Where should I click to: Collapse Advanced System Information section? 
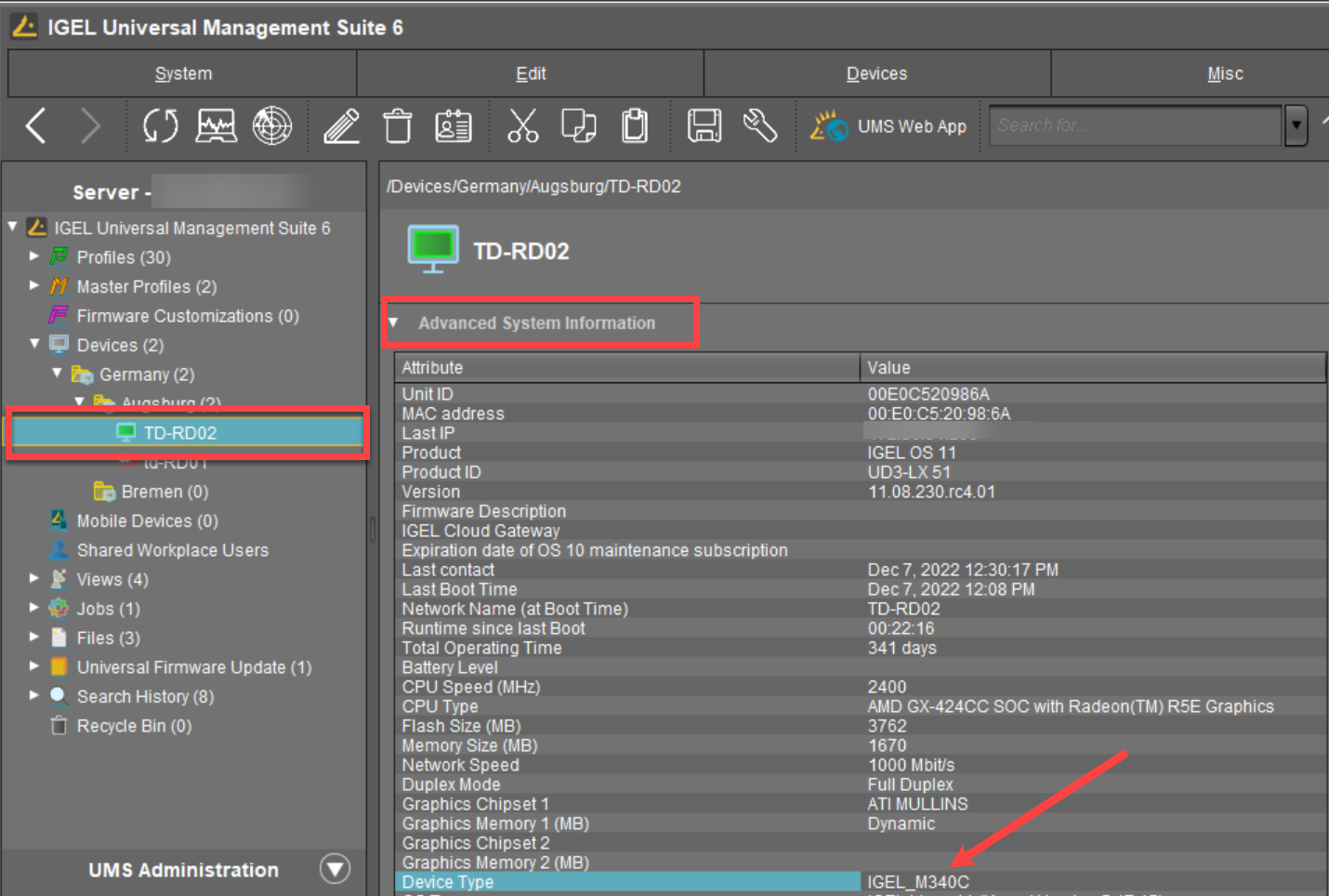click(394, 323)
